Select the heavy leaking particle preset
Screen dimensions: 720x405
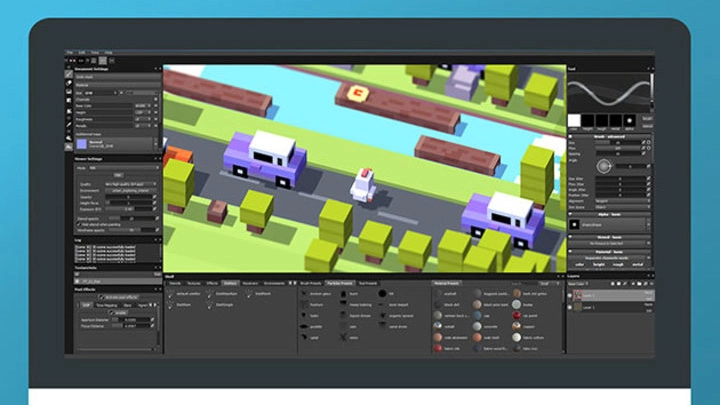356,305
